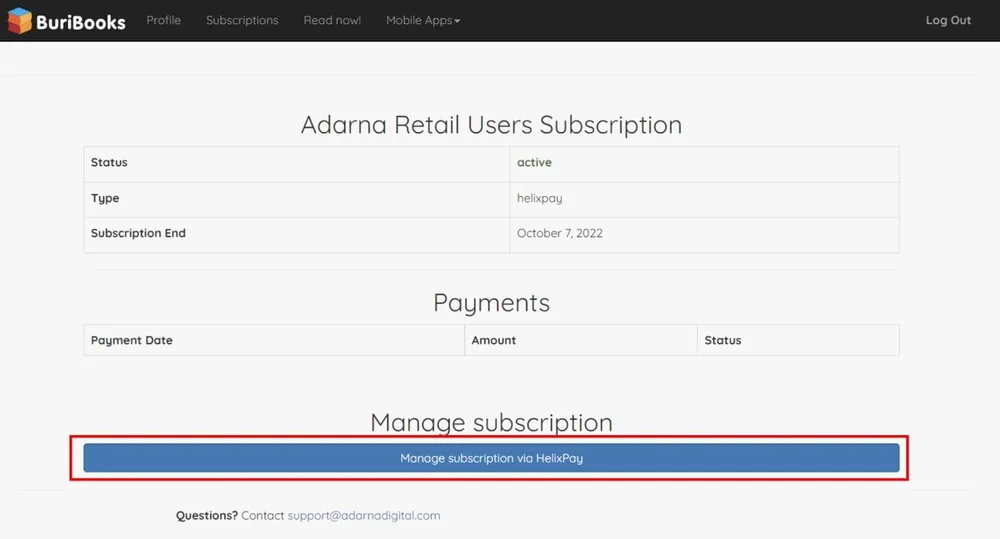Click the 'Subscription End' row label

tap(138, 233)
